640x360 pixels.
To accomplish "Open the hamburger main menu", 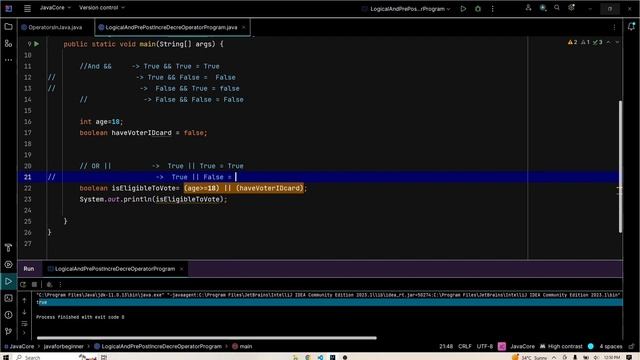I will coord(27,8).
